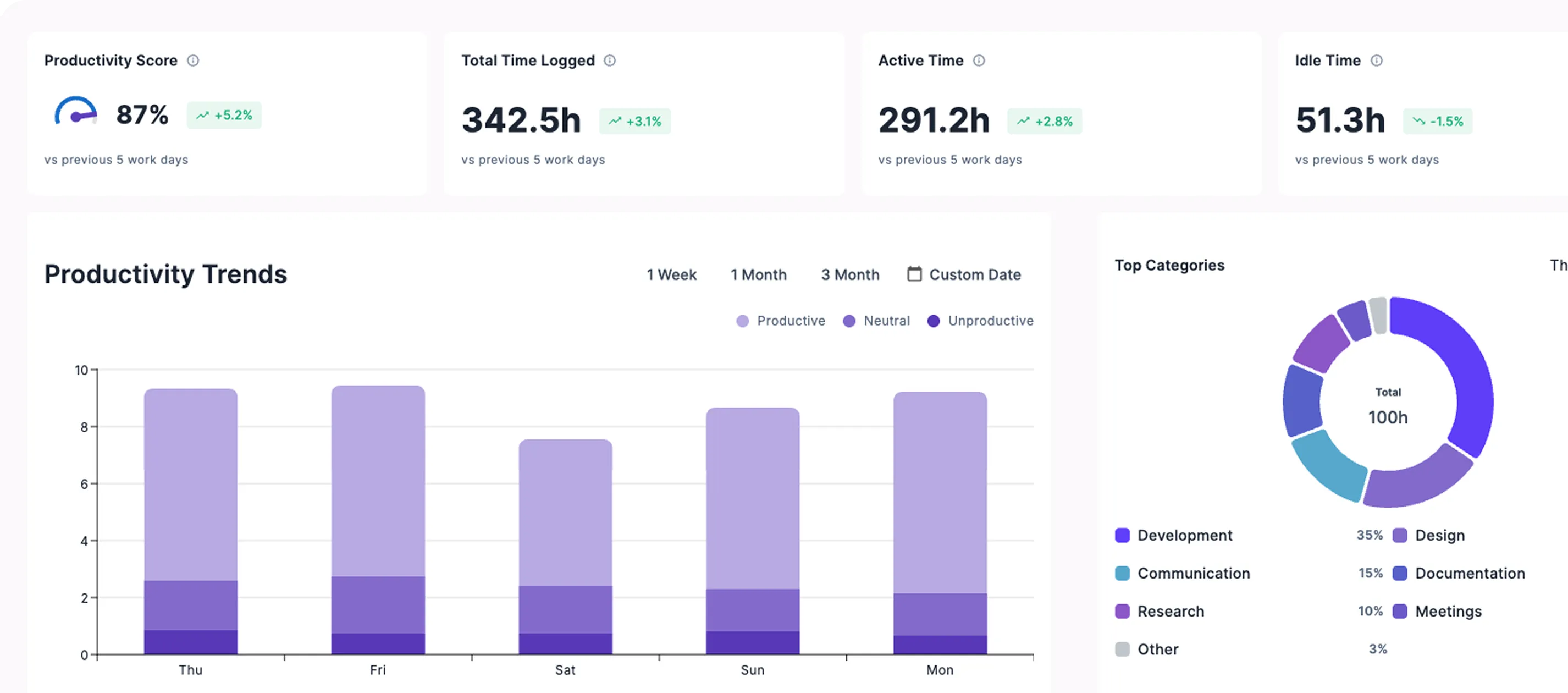Click the 291.2h active time value
1568x693 pixels.
[x=934, y=120]
